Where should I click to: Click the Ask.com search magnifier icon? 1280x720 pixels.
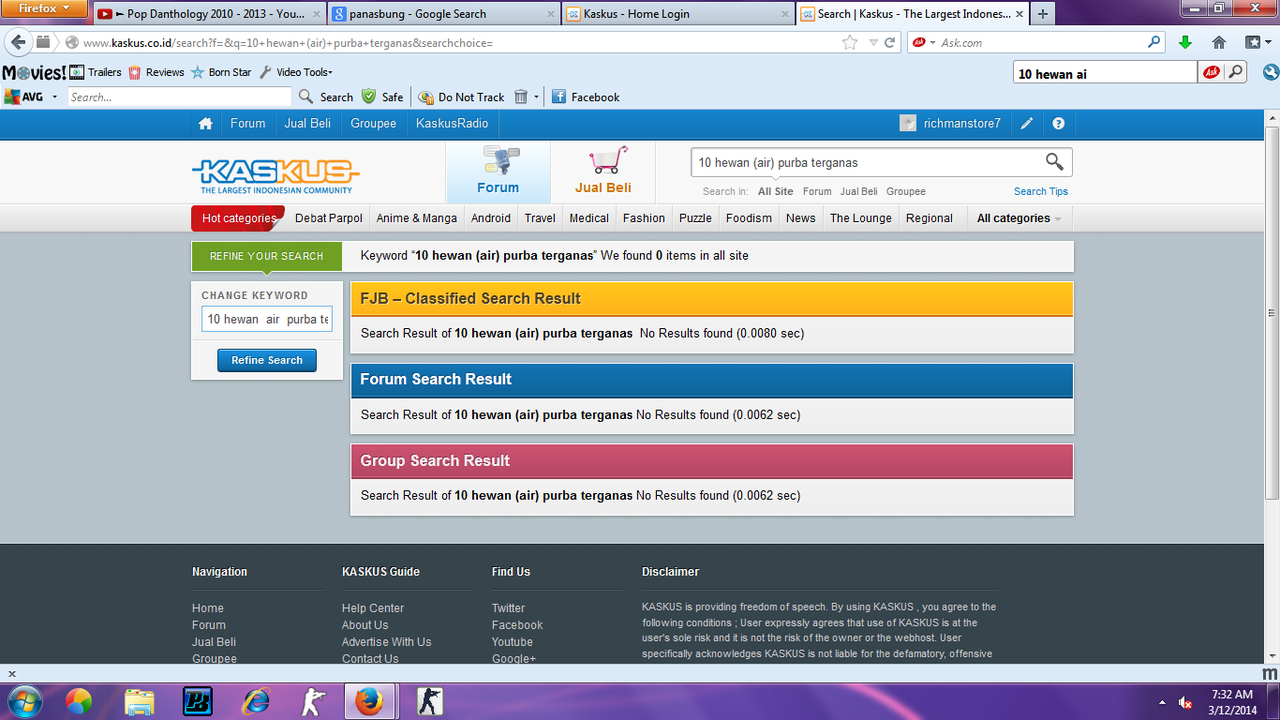click(x=1155, y=42)
